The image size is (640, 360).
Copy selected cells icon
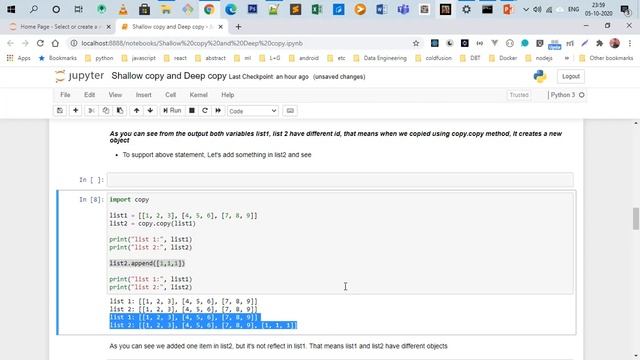[106, 111]
